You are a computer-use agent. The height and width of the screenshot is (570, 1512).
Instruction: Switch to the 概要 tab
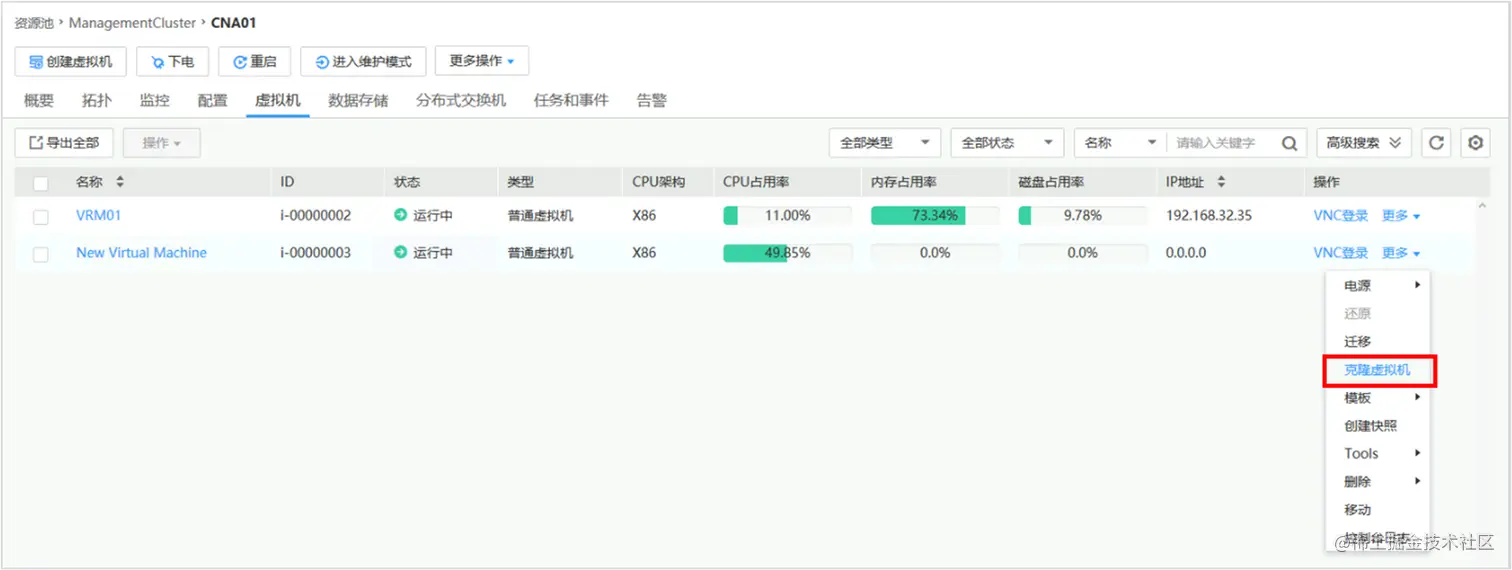click(39, 100)
